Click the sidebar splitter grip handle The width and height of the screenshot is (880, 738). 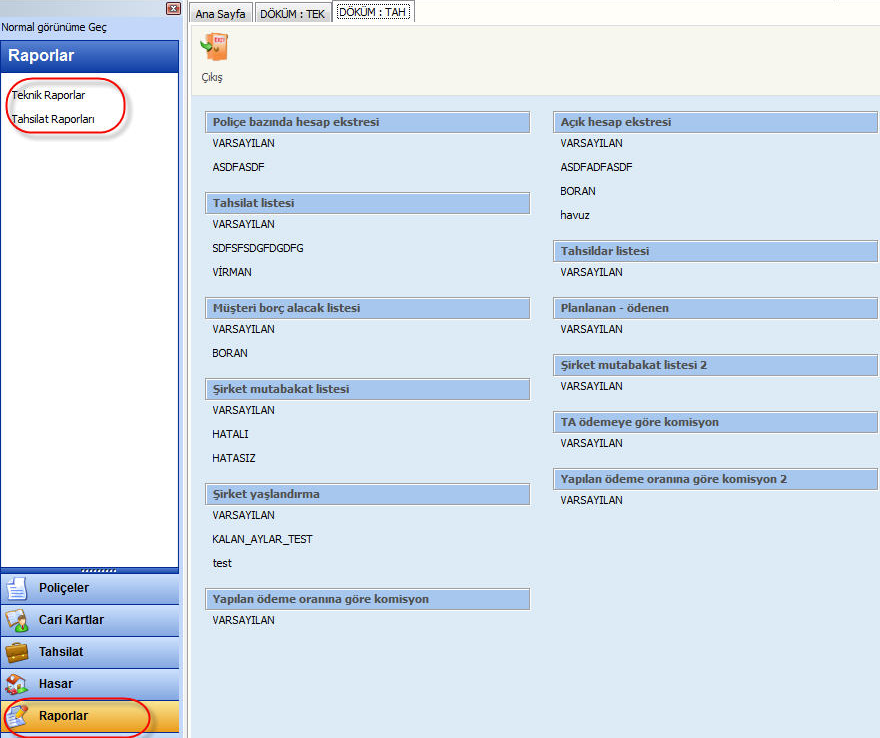[91, 570]
